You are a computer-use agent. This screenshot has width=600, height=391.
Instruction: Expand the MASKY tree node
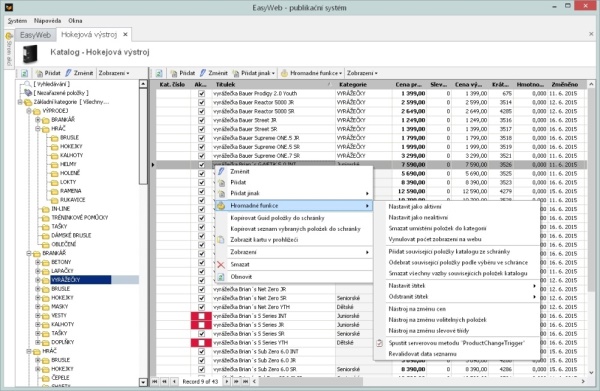point(38,306)
